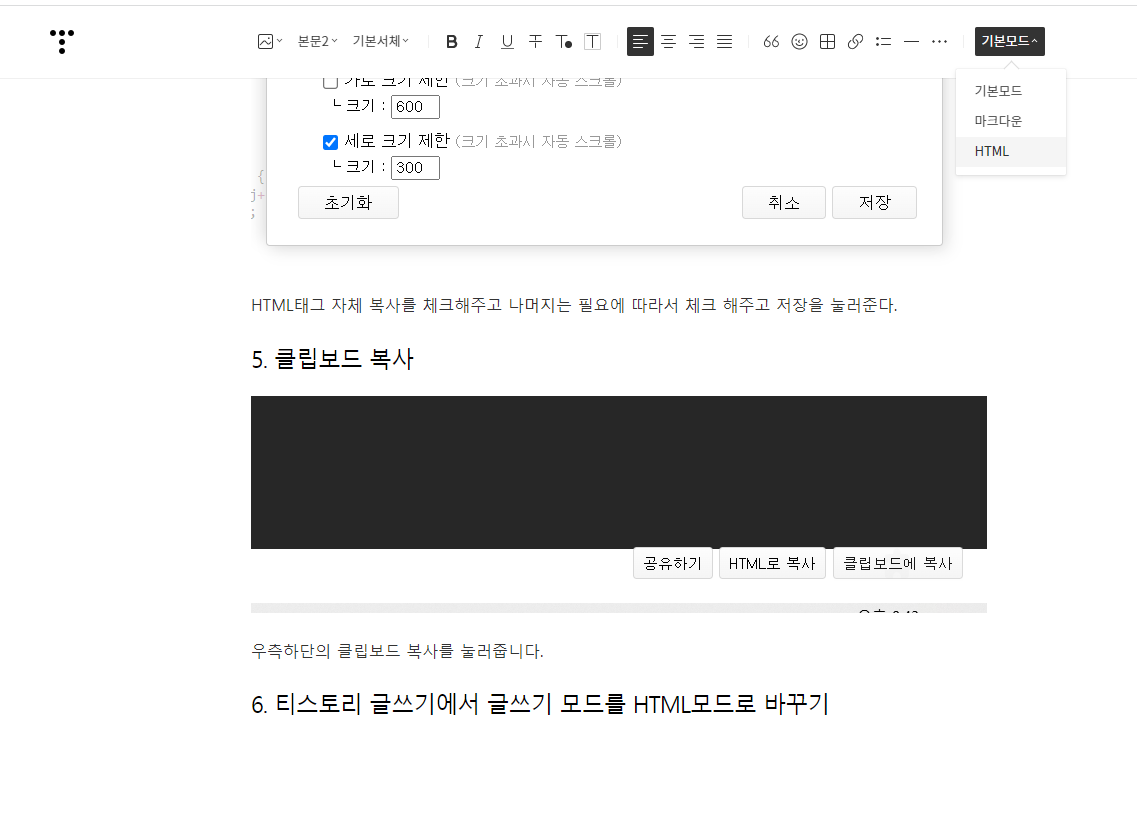Insert a horizontal divider line
The image size is (1137, 814).
[x=911, y=41]
